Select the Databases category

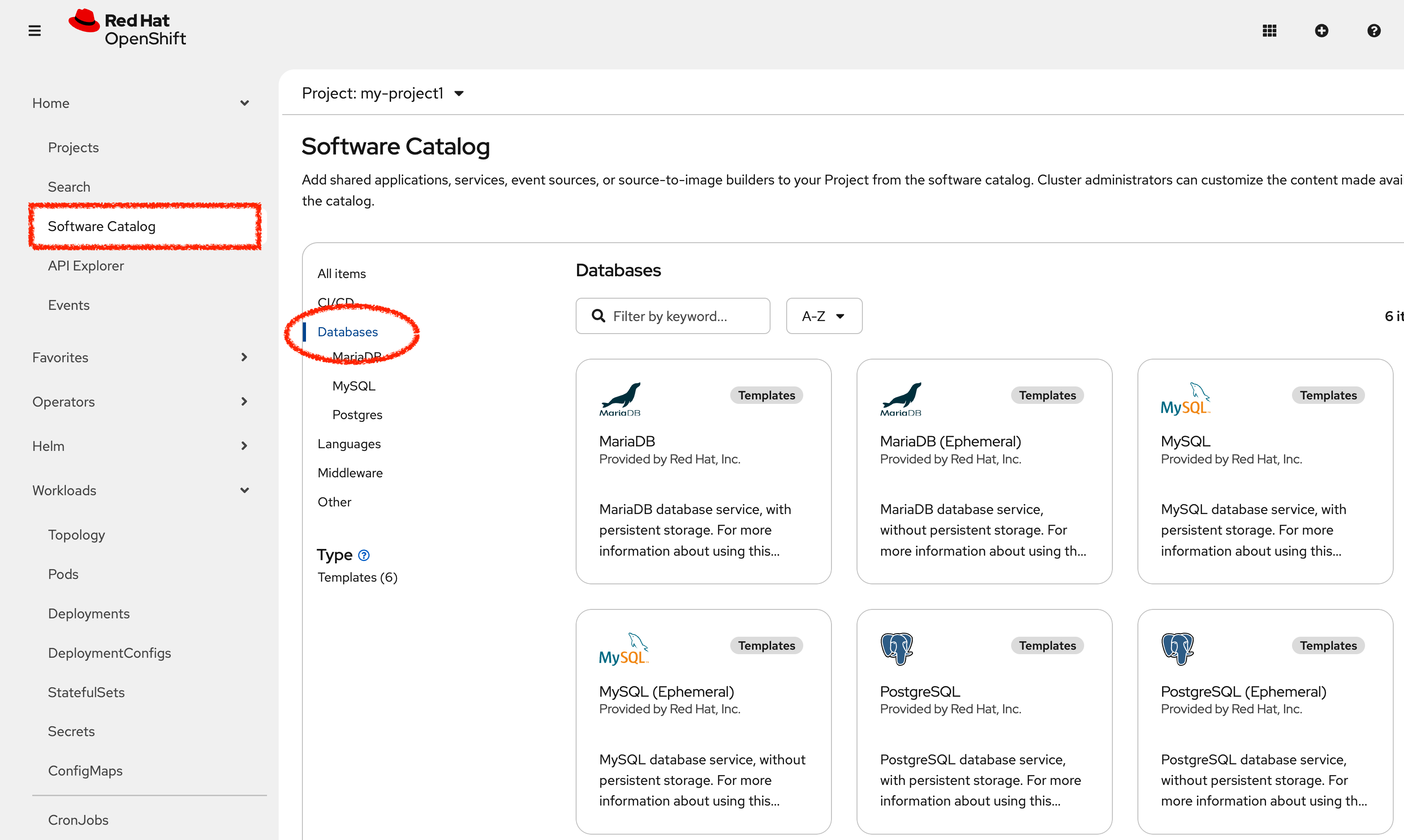pyautogui.click(x=347, y=332)
